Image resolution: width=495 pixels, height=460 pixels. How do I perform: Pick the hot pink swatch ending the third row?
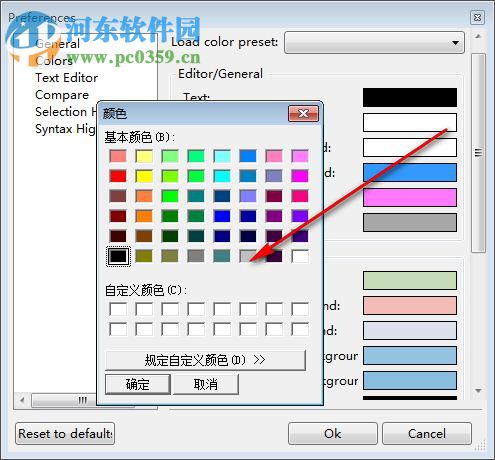300,196
